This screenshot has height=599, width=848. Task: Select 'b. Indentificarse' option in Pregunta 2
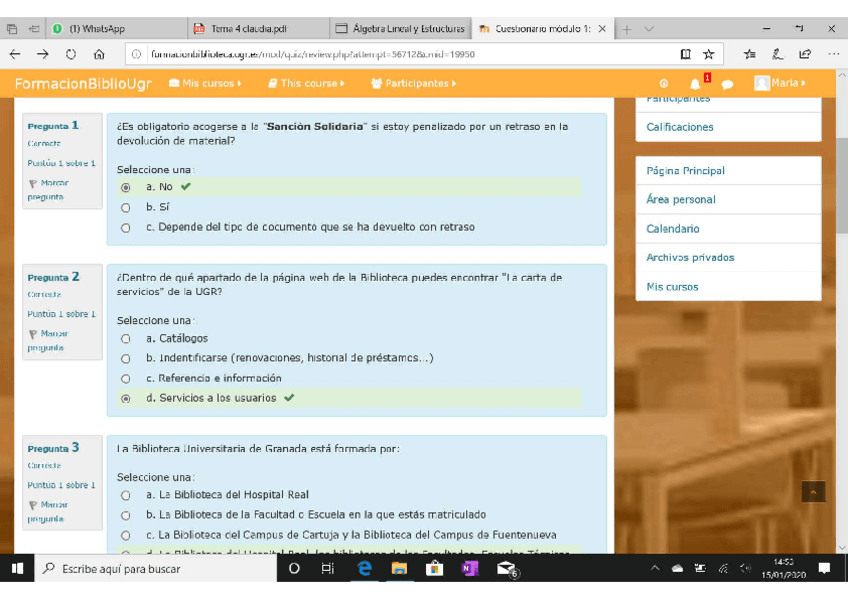(x=125, y=358)
